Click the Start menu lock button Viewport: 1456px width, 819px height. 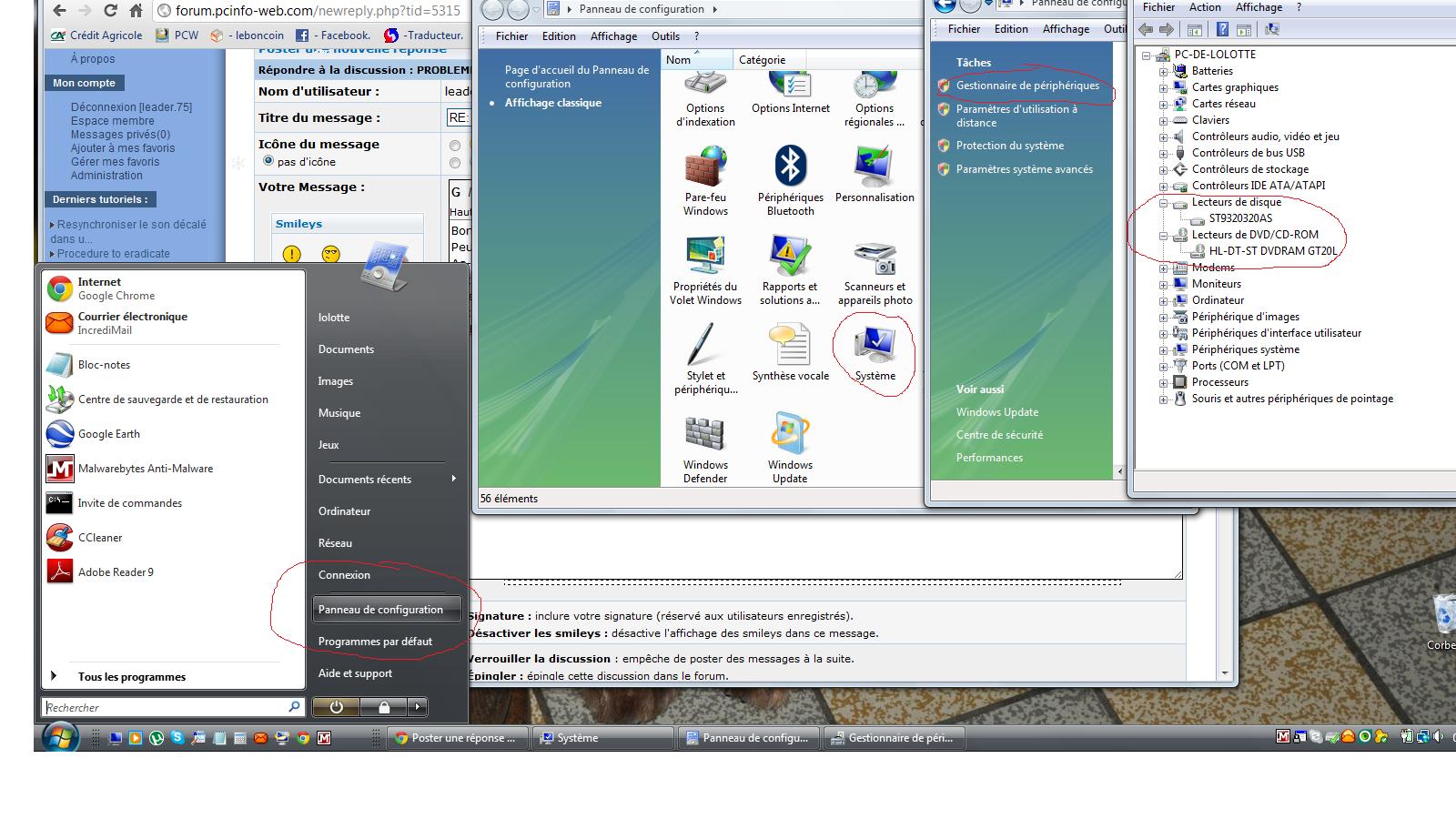[x=383, y=707]
